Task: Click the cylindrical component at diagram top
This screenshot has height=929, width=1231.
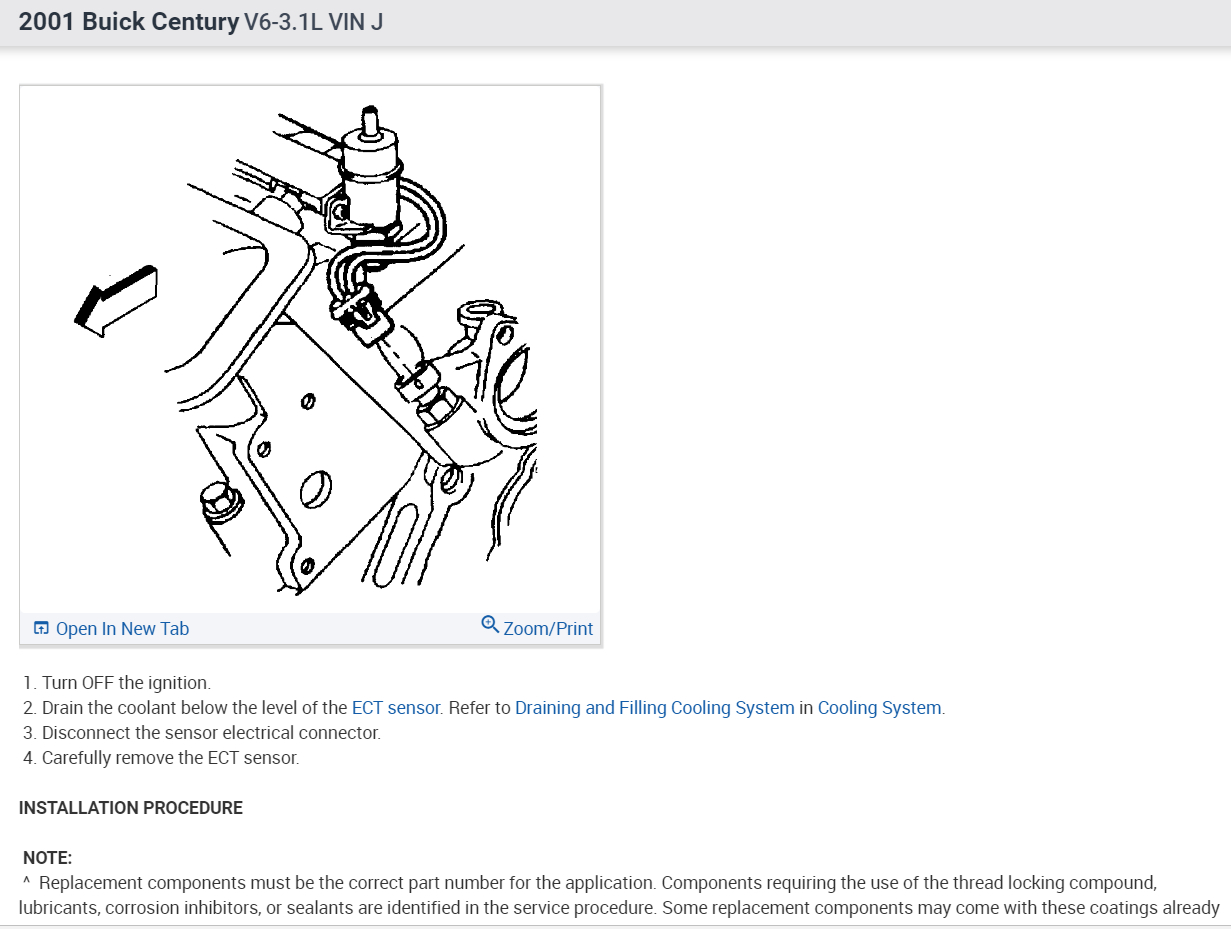Action: [x=371, y=170]
